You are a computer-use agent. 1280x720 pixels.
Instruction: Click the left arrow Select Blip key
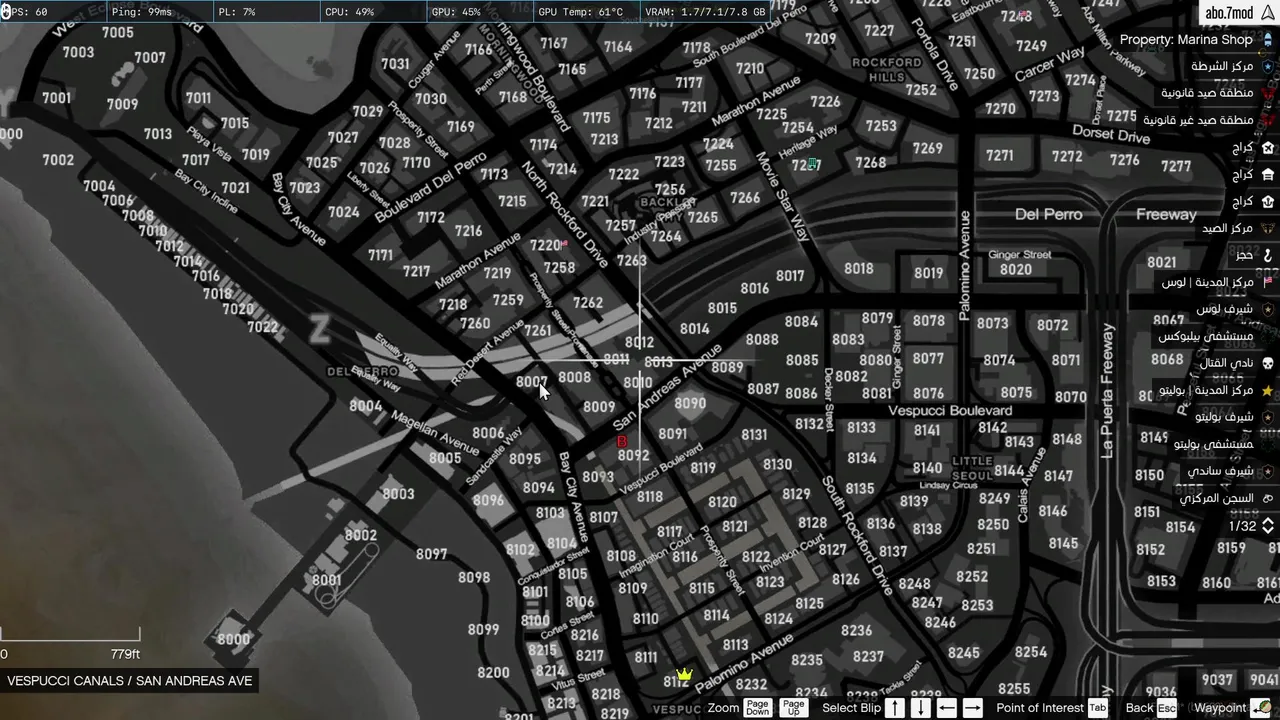(x=946, y=708)
